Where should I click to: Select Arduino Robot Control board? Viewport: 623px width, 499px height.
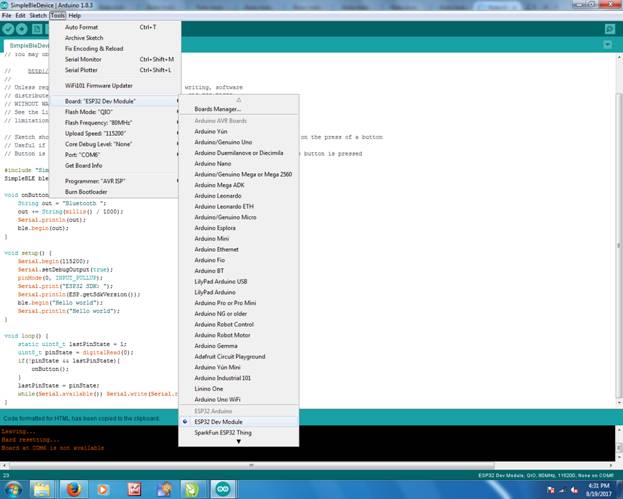(238, 324)
